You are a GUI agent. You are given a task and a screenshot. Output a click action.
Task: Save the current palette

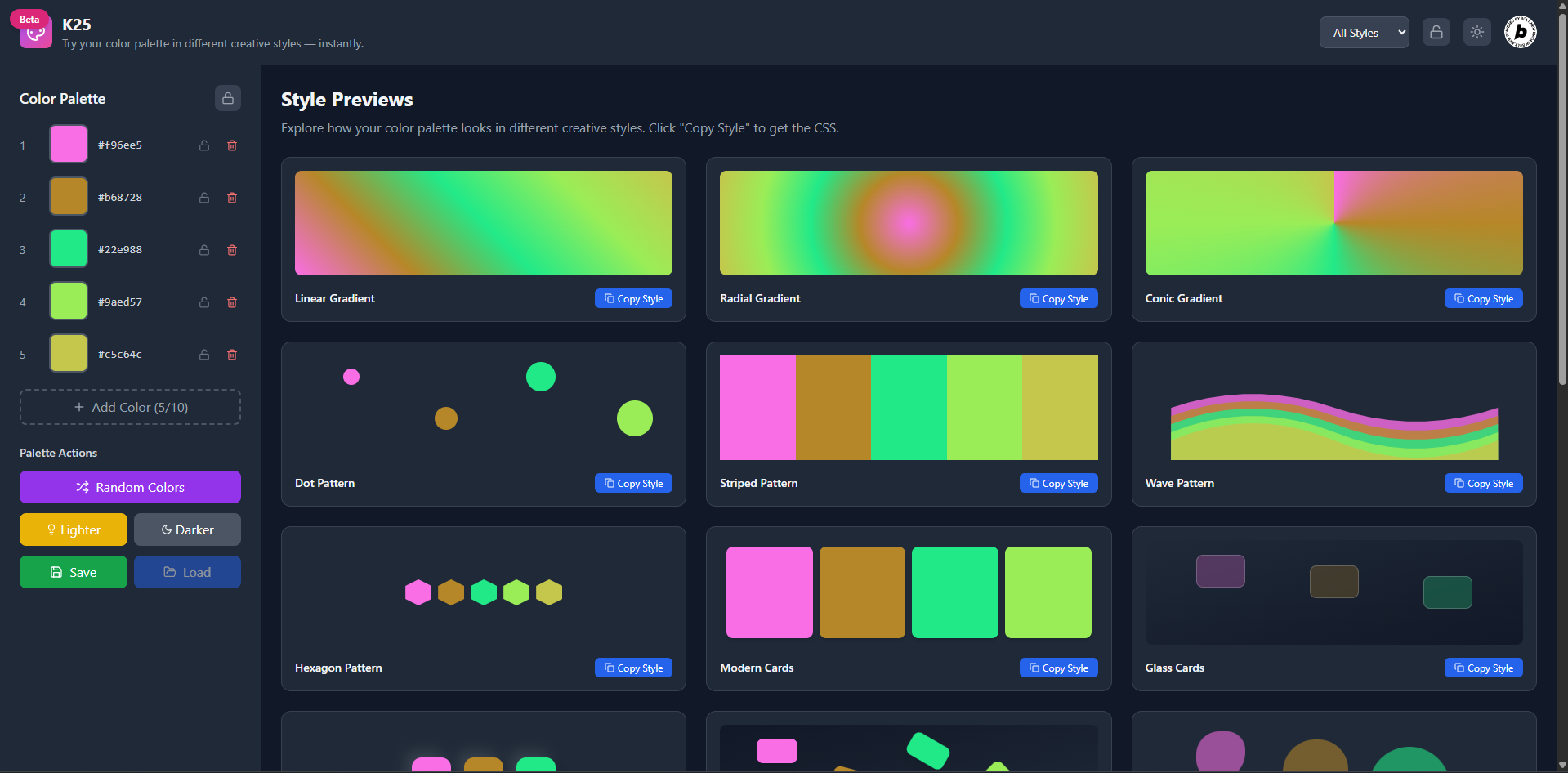(74, 572)
